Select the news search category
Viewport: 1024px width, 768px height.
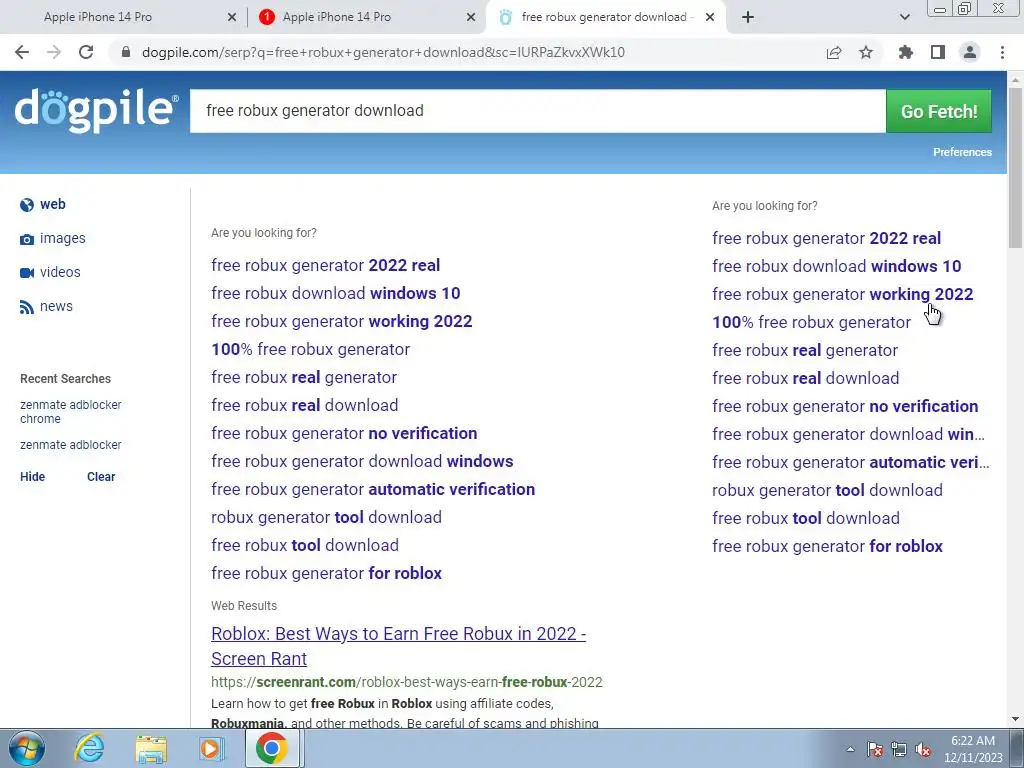tap(56, 306)
